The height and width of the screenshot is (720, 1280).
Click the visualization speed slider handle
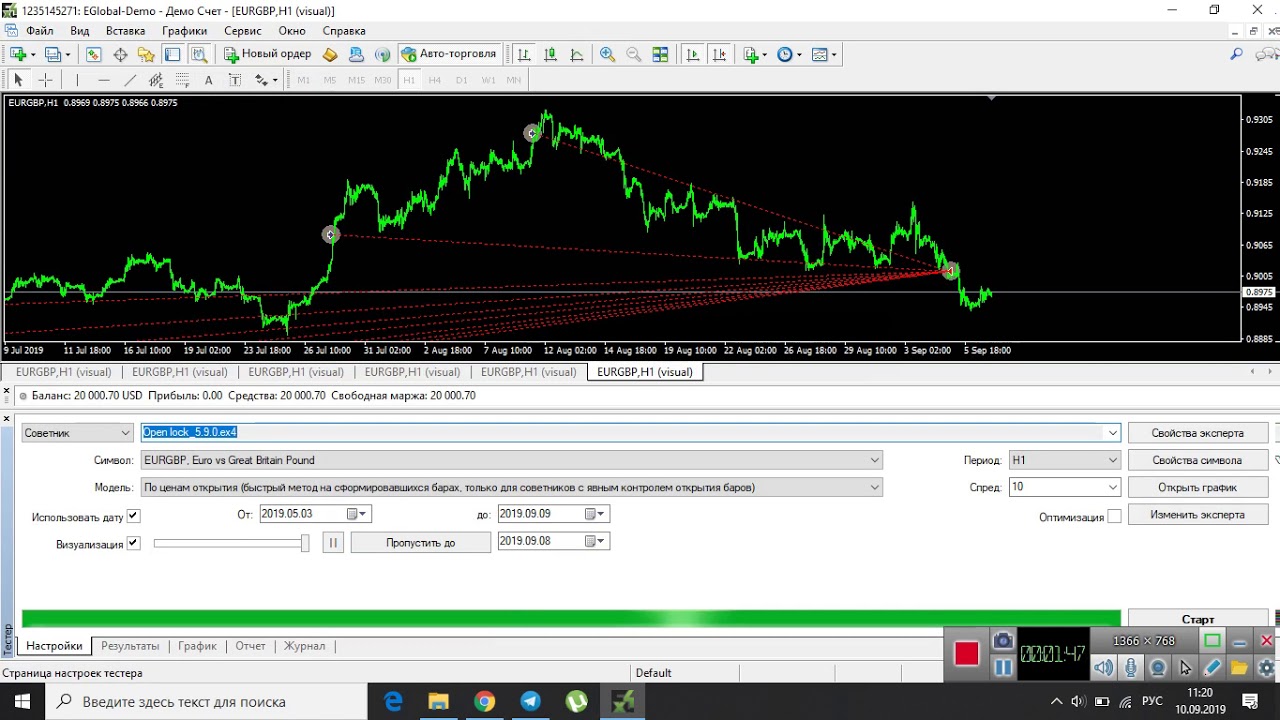[305, 542]
